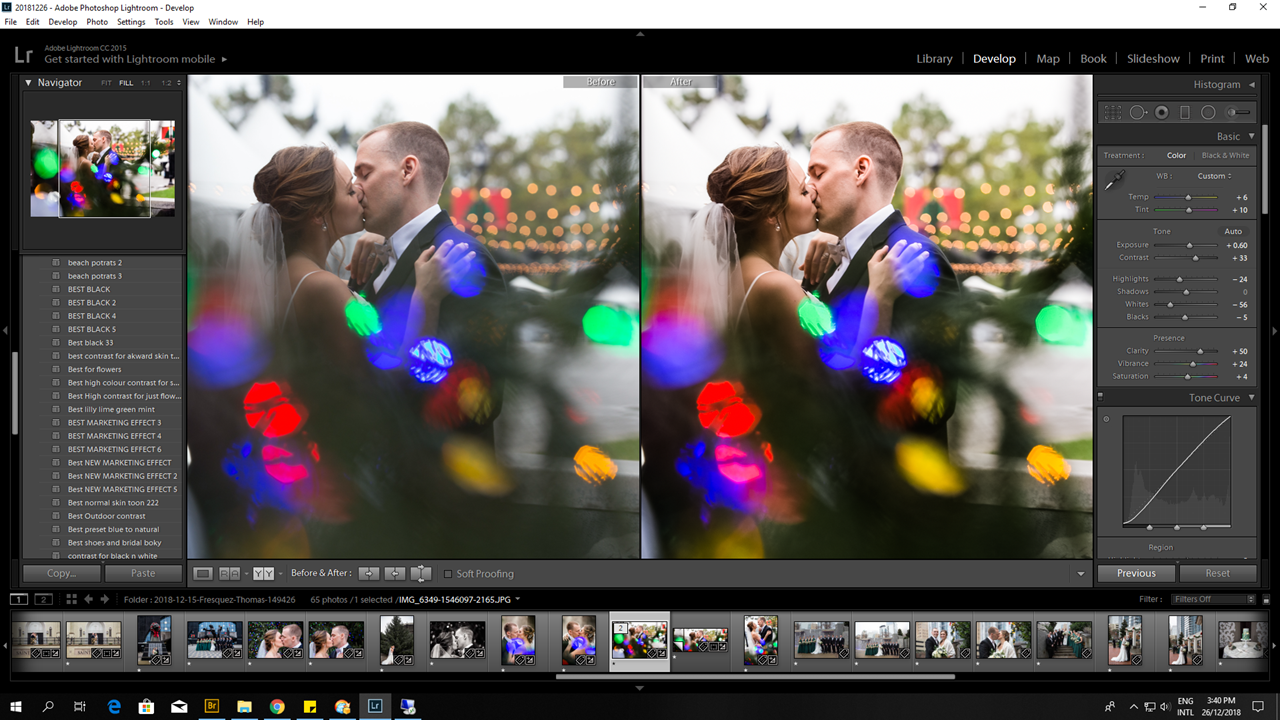Screen dimensions: 1280x720
Task: Enable the Soft Proofing checkbox
Action: point(448,574)
